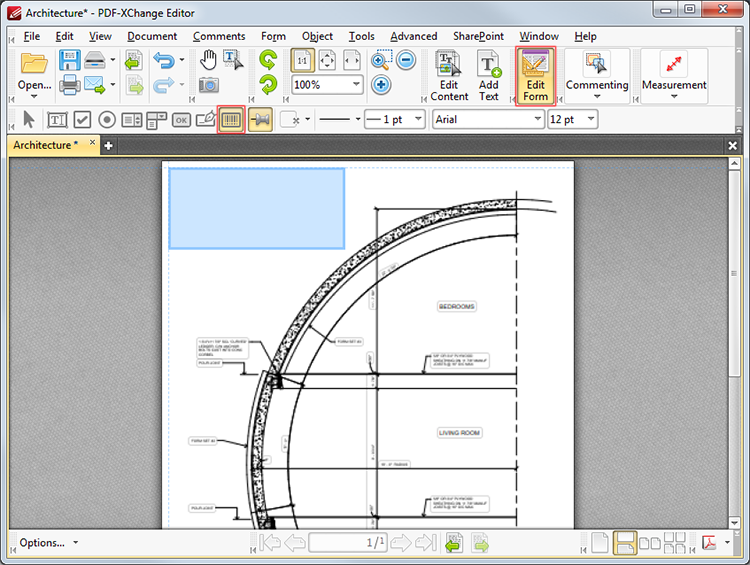
Task: Open the View menu
Action: 100,36
